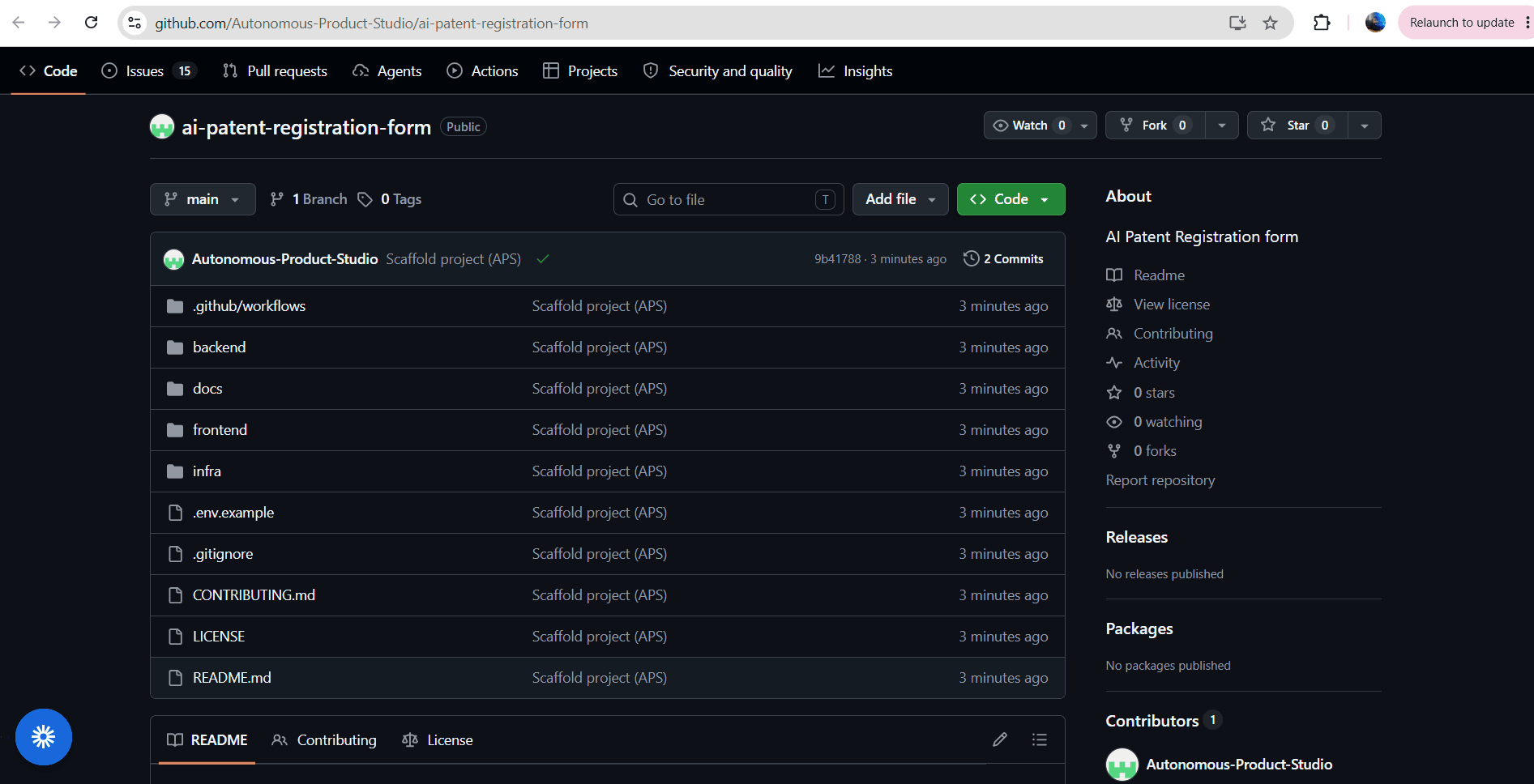This screenshot has width=1534, height=784.
Task: View the 2 Commits history
Action: click(1003, 259)
